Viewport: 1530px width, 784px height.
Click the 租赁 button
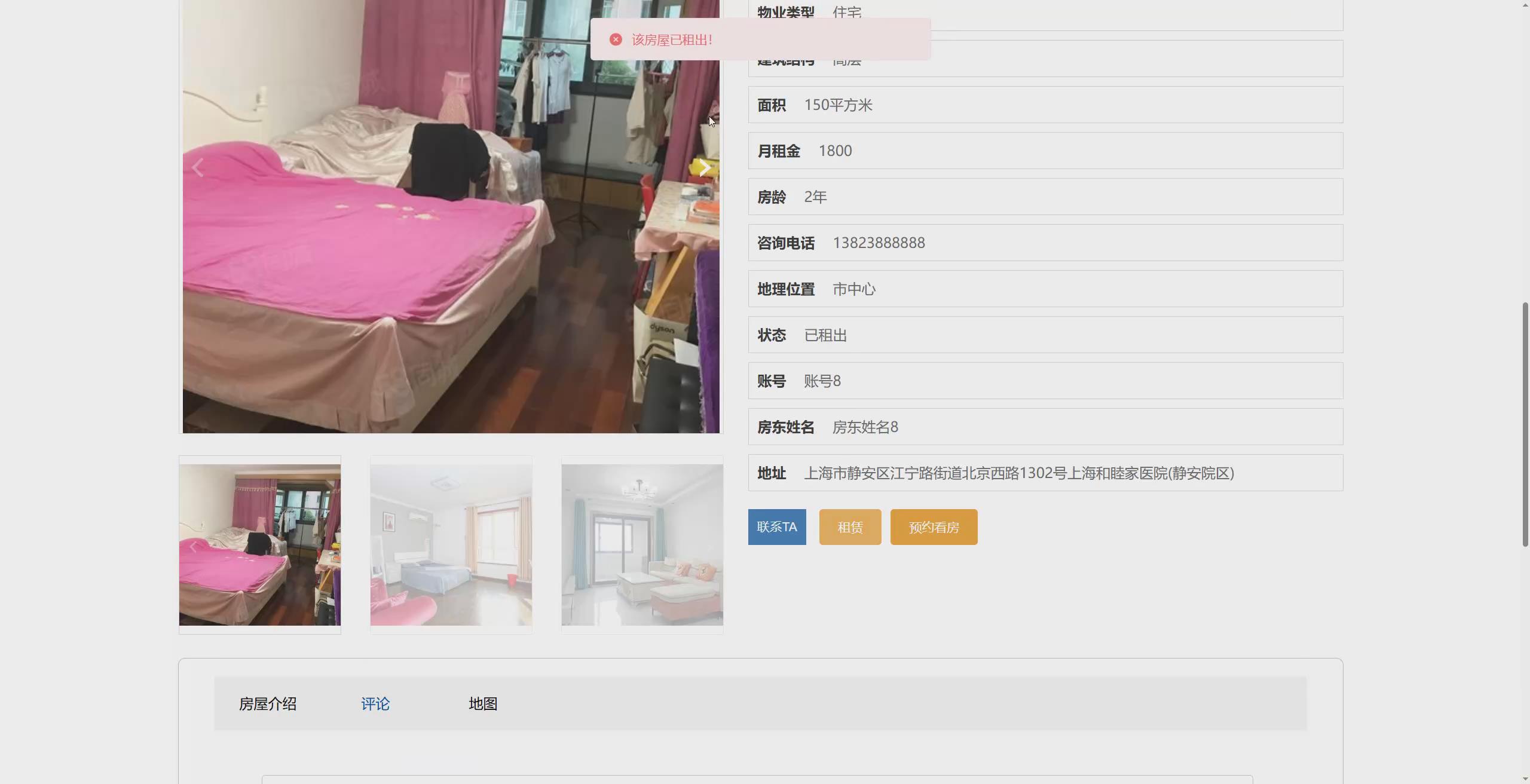[x=850, y=527]
